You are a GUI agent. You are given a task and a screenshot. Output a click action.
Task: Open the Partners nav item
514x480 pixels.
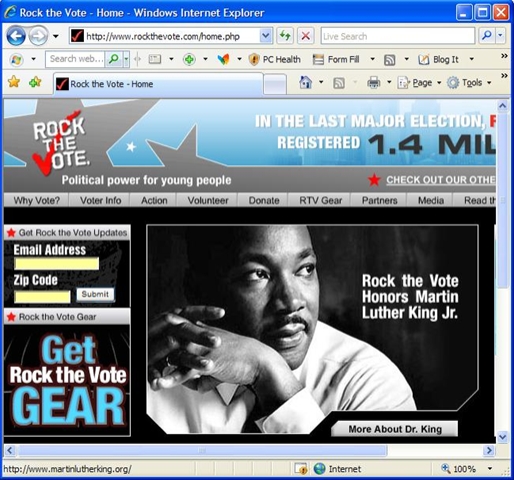click(379, 200)
